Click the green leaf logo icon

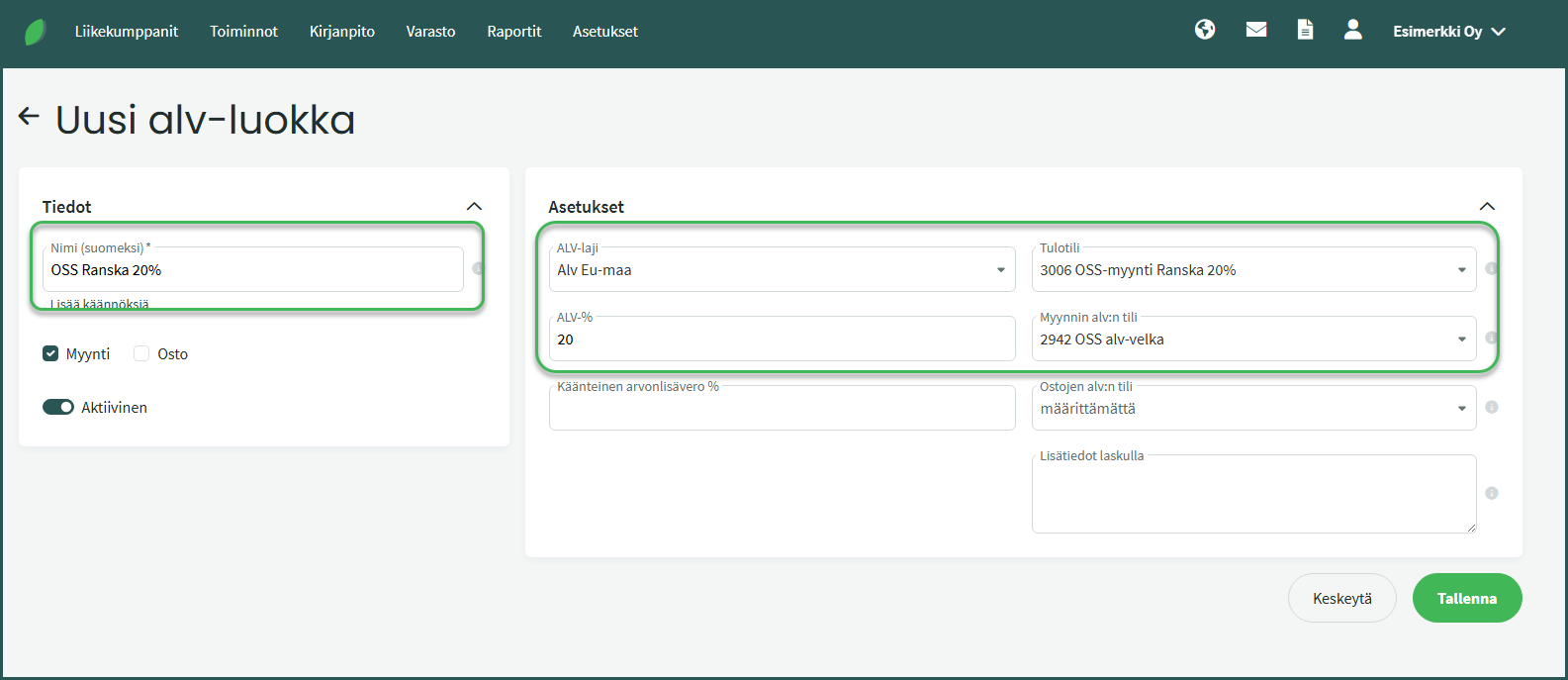[36, 32]
